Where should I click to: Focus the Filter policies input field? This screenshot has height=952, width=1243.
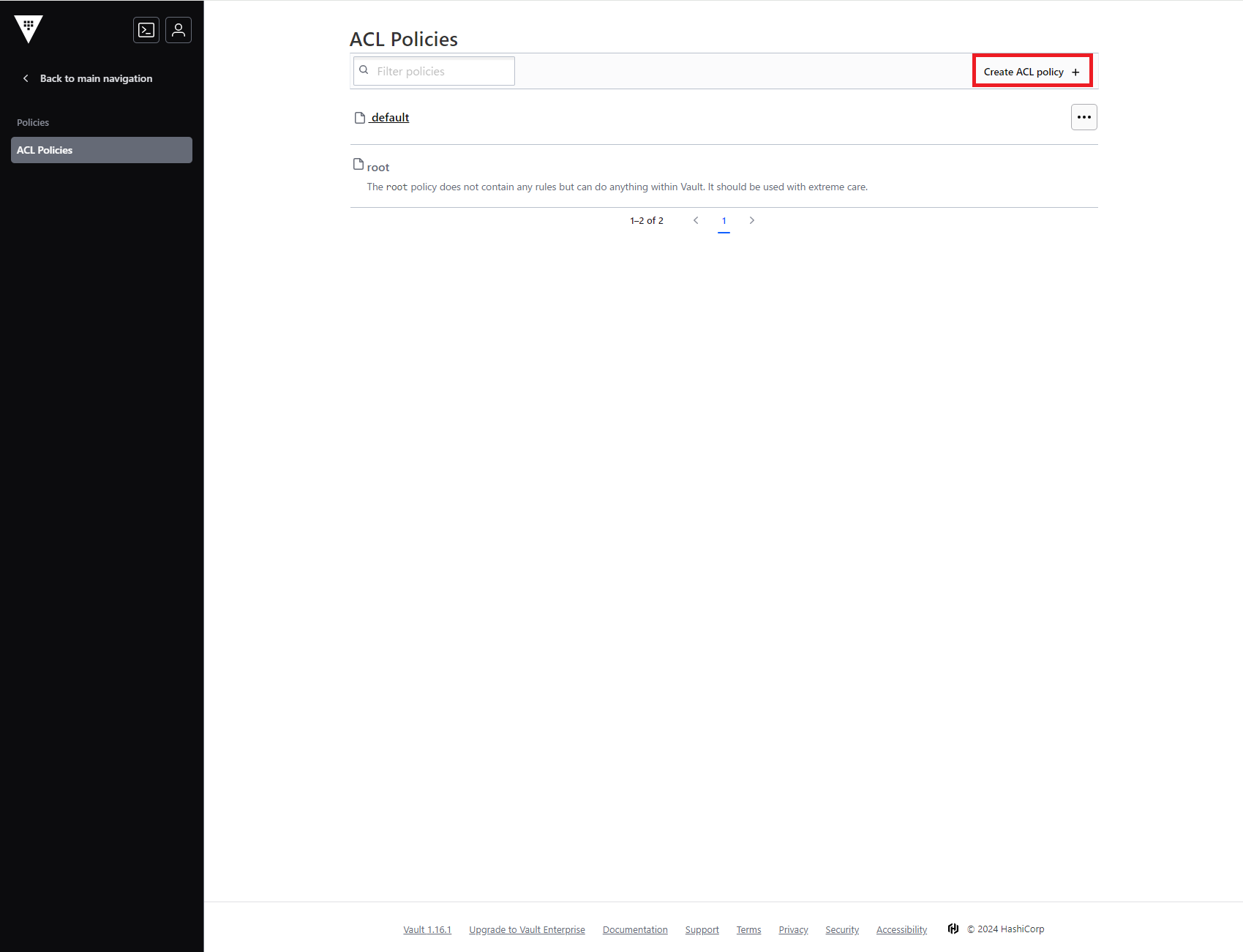pos(434,71)
